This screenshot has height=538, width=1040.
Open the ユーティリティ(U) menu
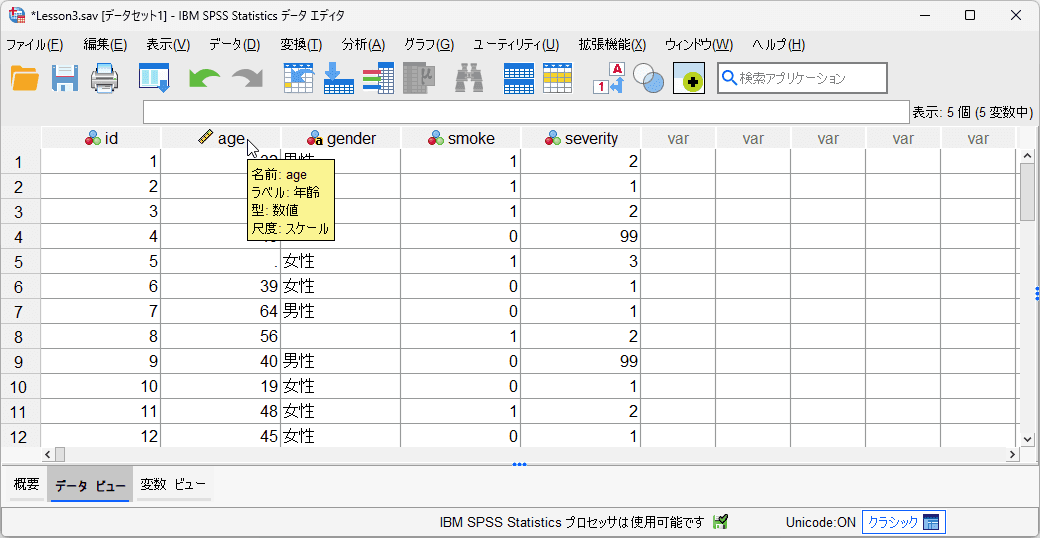click(x=516, y=45)
